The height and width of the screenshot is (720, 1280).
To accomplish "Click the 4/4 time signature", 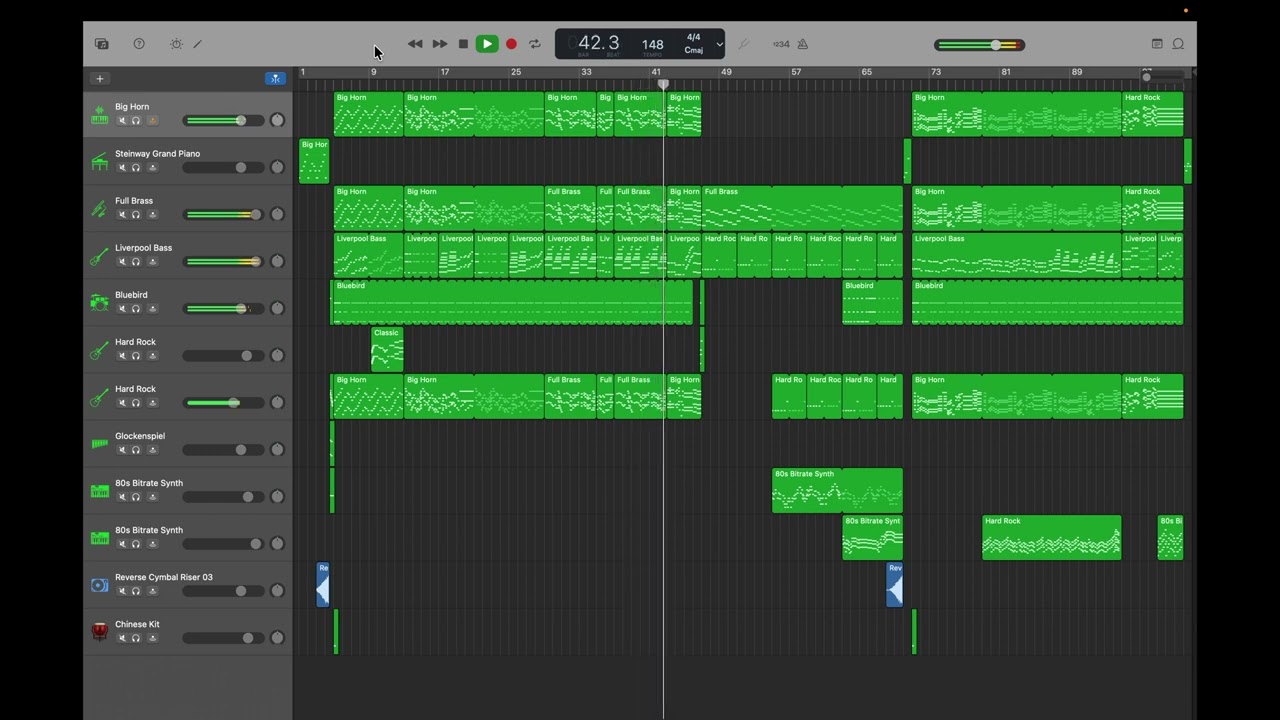I will pos(694,37).
